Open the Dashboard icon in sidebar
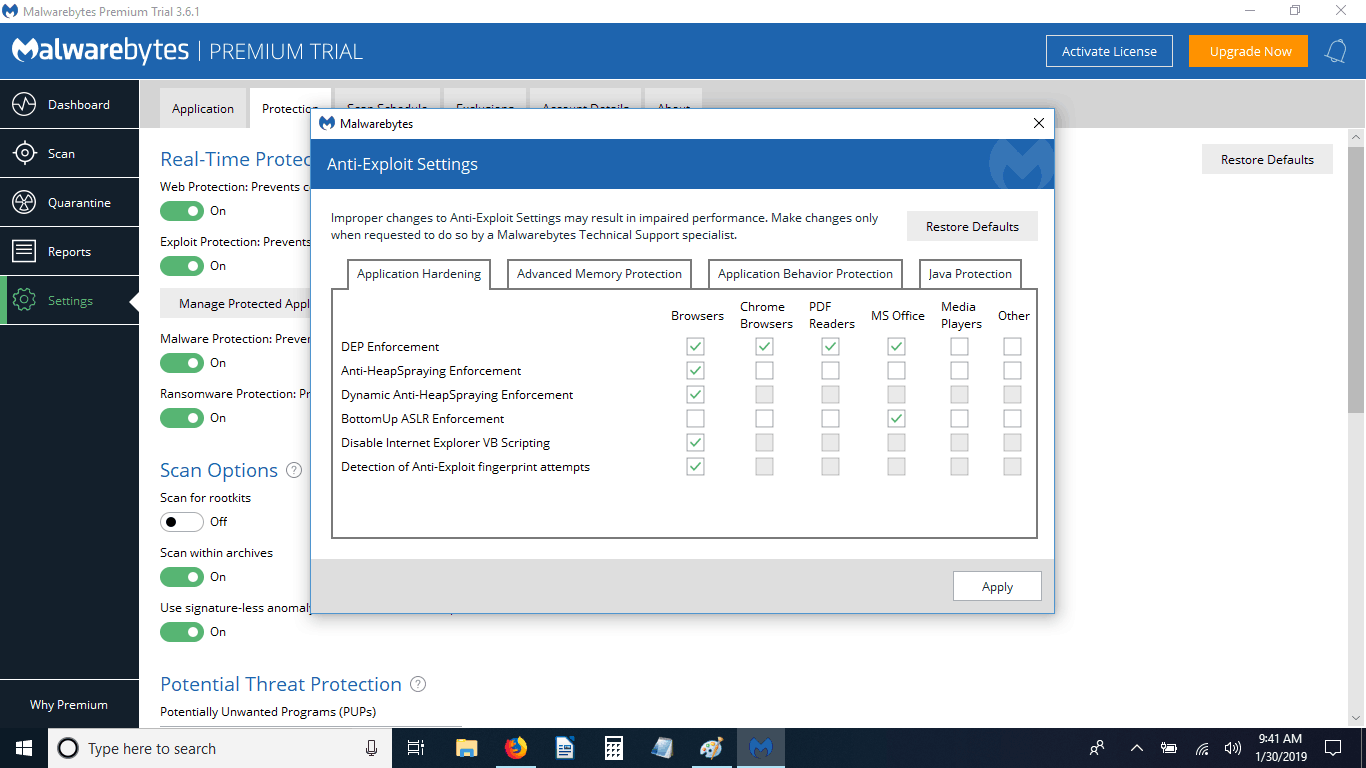Screen dimensions: 1366x768 (24, 104)
